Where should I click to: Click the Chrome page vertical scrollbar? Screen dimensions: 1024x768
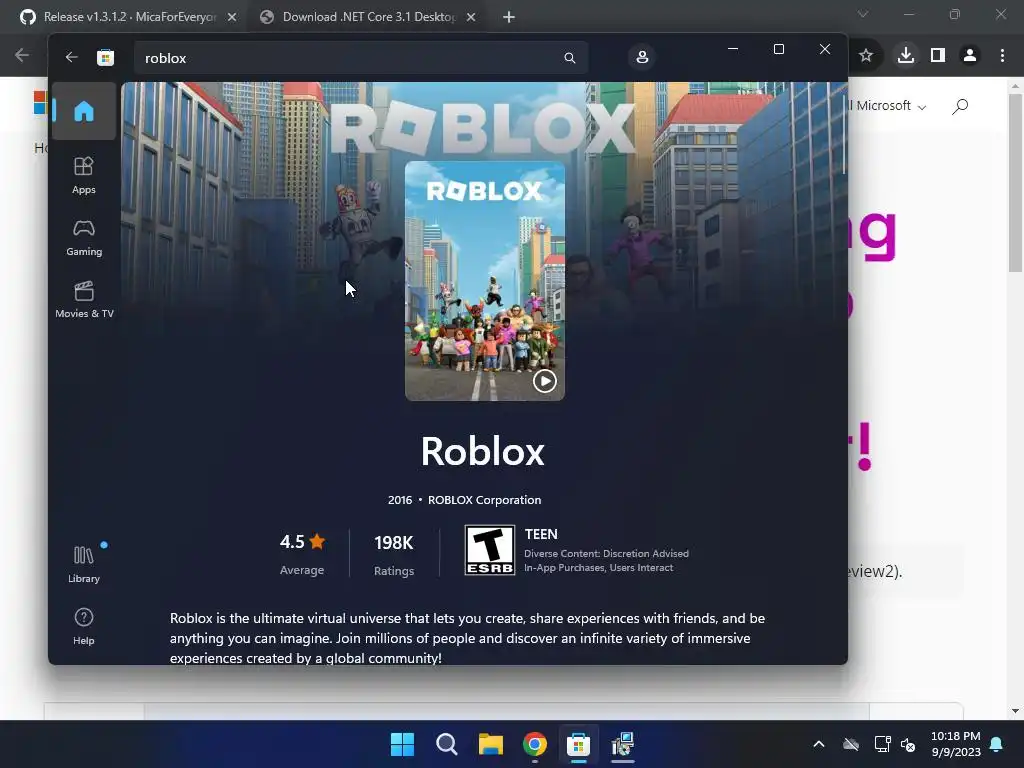point(1015,183)
